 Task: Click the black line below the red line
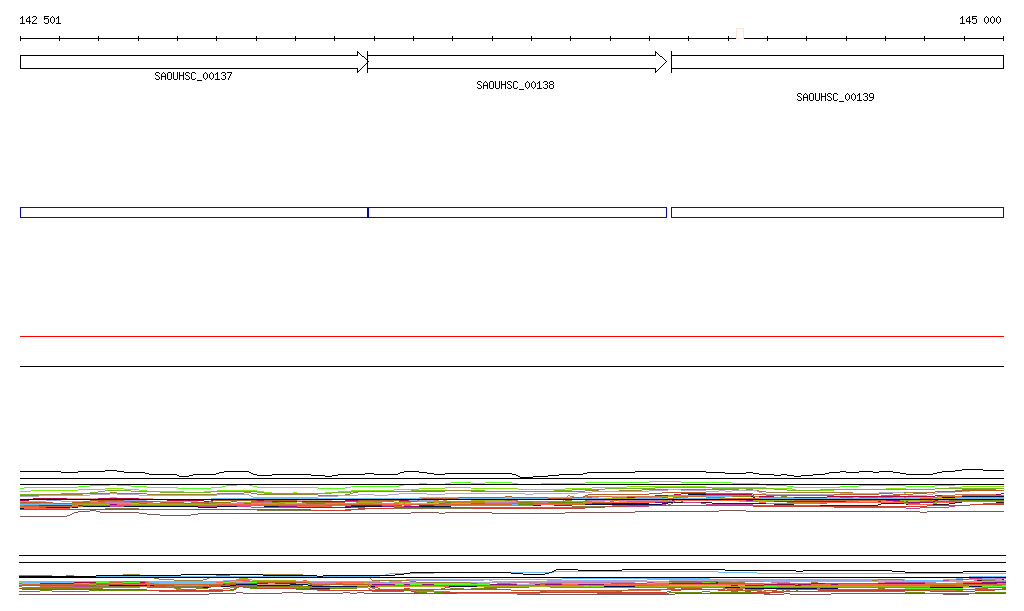tap(512, 366)
